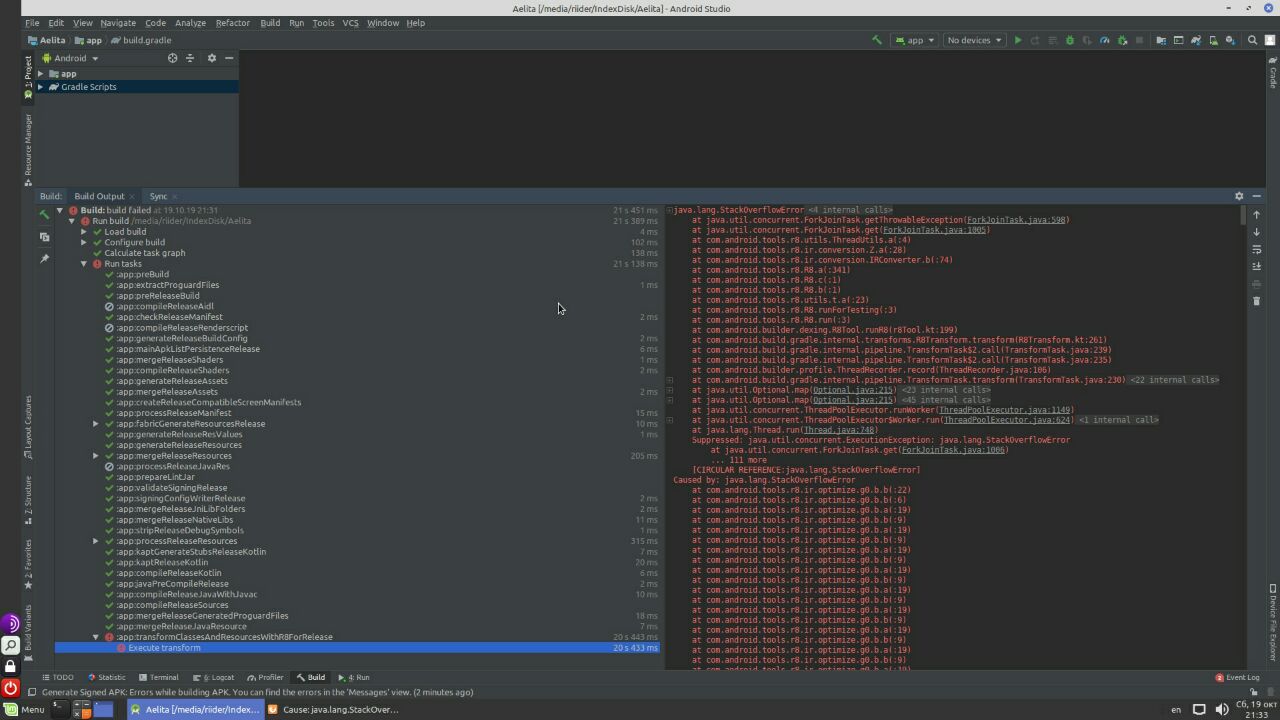Click the console output vertical scrollbar

coord(1243,216)
